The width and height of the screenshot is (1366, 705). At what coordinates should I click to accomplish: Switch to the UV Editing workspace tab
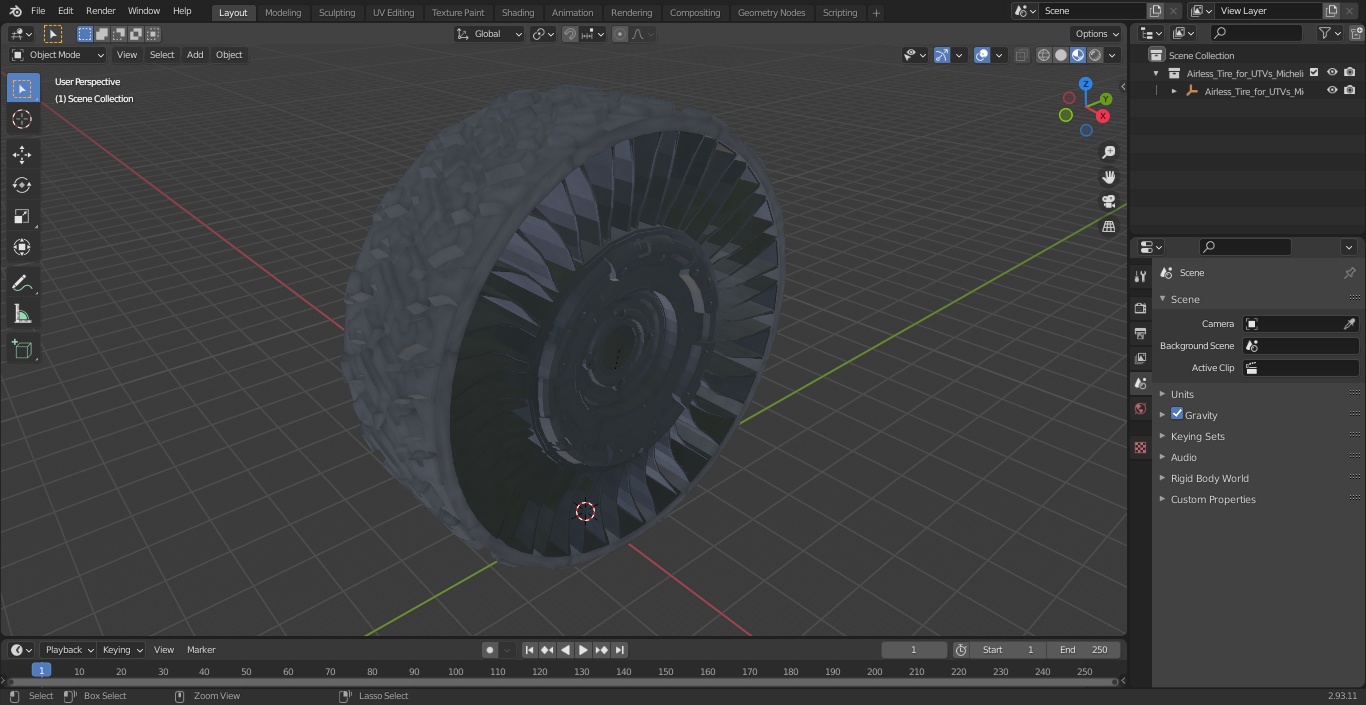(393, 12)
